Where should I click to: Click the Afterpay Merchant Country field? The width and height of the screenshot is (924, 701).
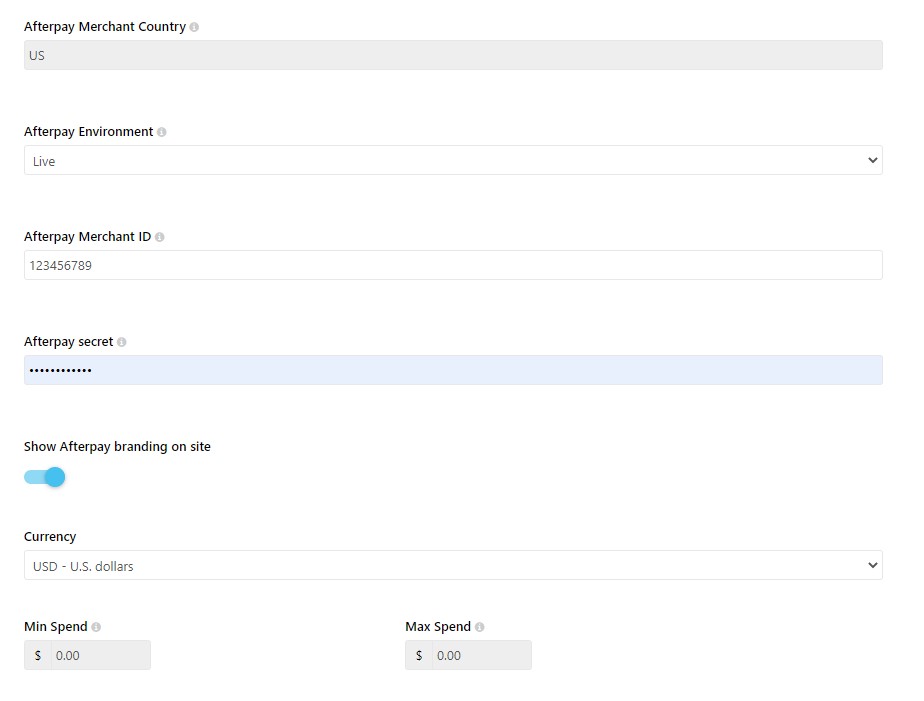coord(453,55)
